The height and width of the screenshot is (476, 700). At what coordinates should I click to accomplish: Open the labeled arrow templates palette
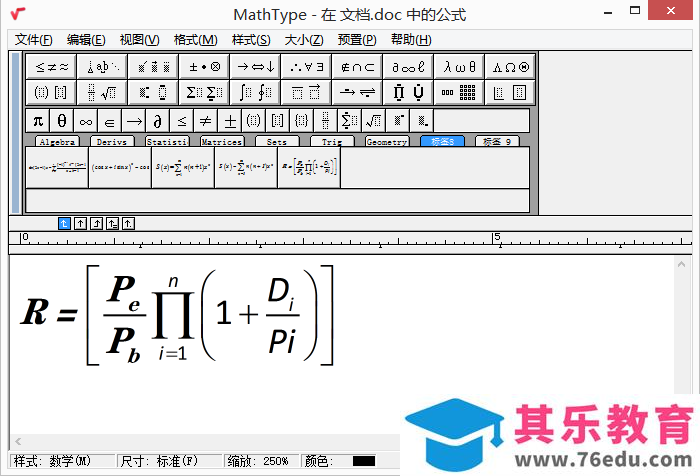[x=357, y=92]
